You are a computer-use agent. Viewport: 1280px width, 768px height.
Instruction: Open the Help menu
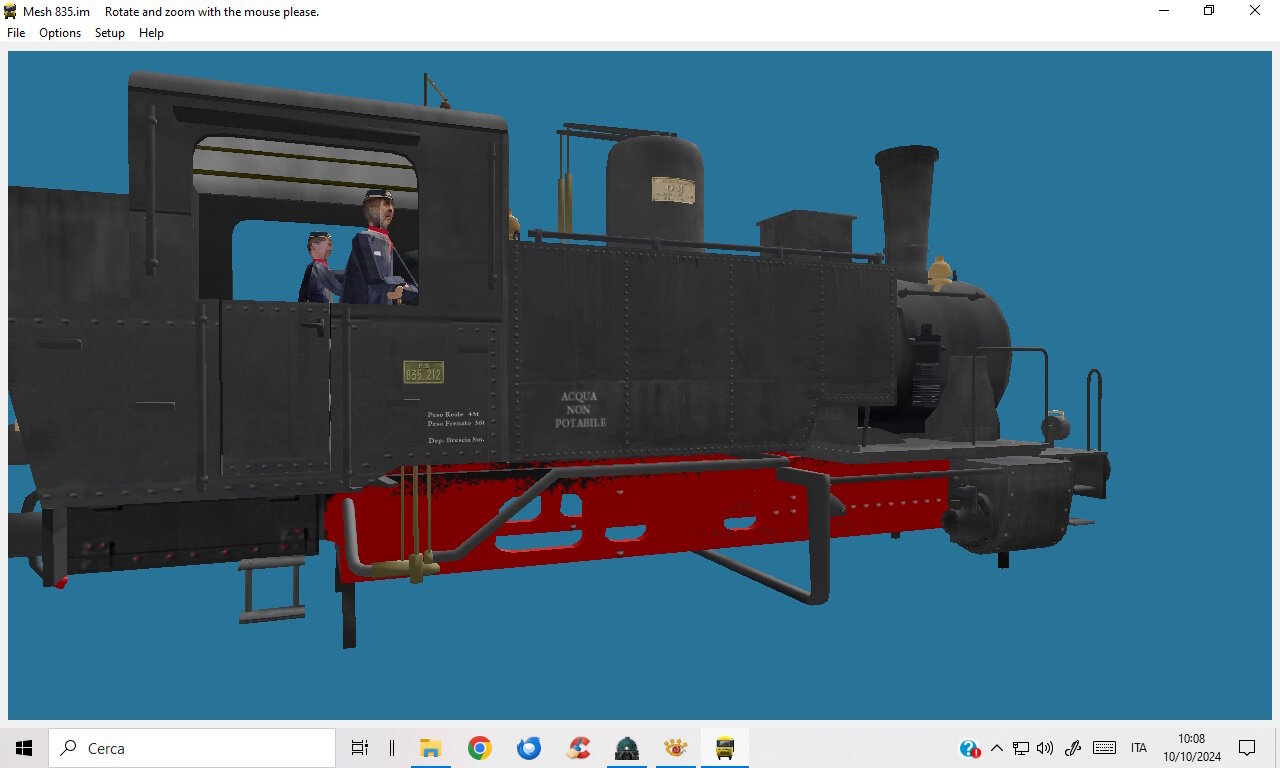tap(151, 33)
